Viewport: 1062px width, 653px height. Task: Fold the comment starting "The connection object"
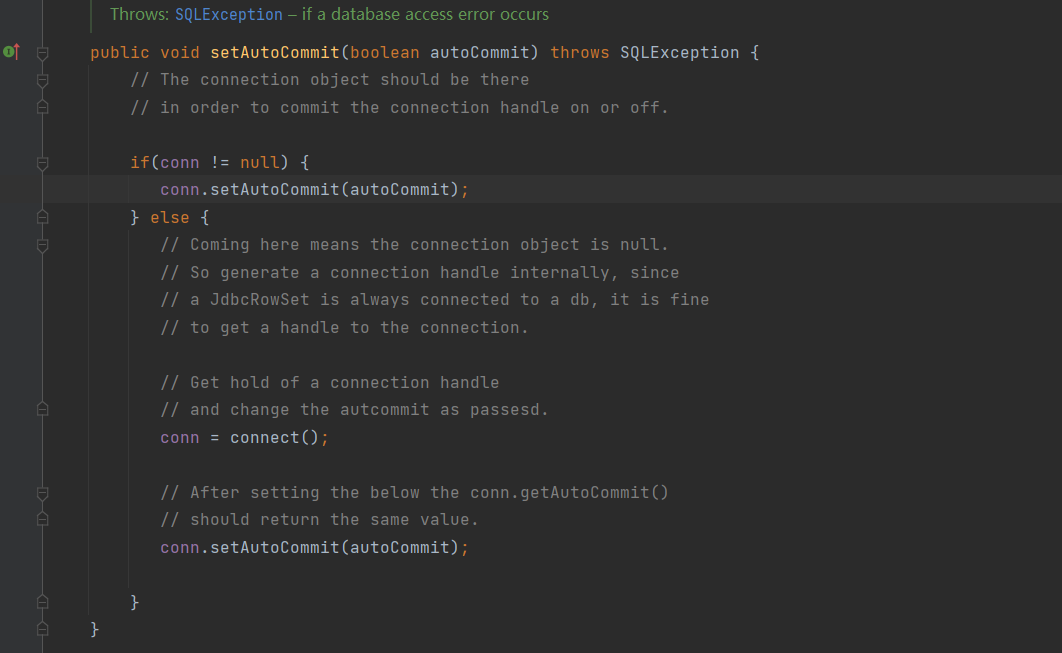coord(42,80)
